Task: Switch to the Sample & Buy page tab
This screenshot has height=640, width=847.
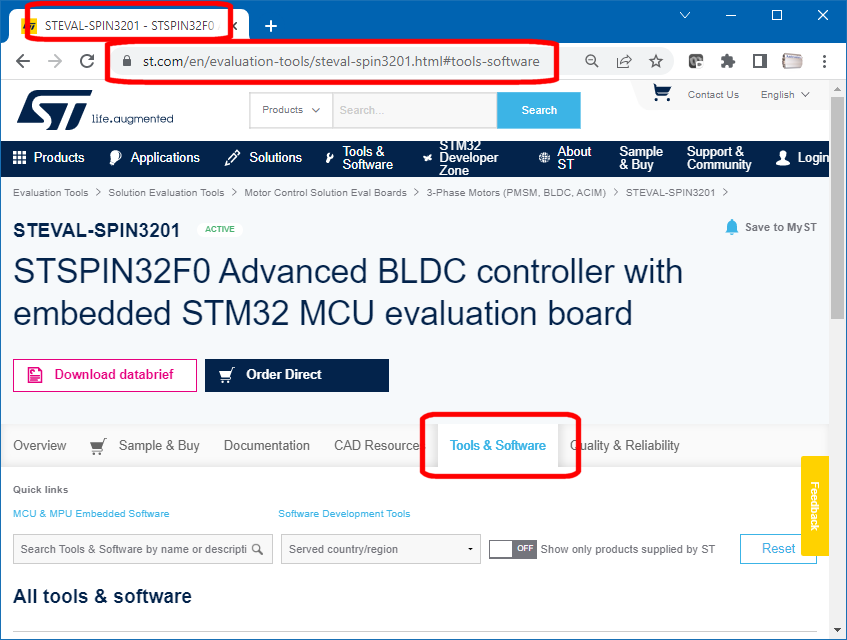Action: pyautogui.click(x=145, y=446)
